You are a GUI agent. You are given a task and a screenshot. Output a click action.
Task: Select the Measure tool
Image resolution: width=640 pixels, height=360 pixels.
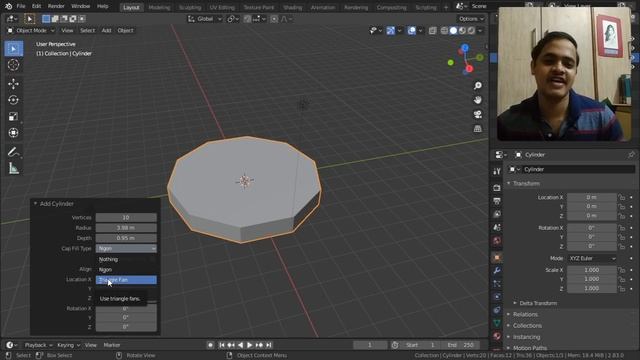coord(13,168)
